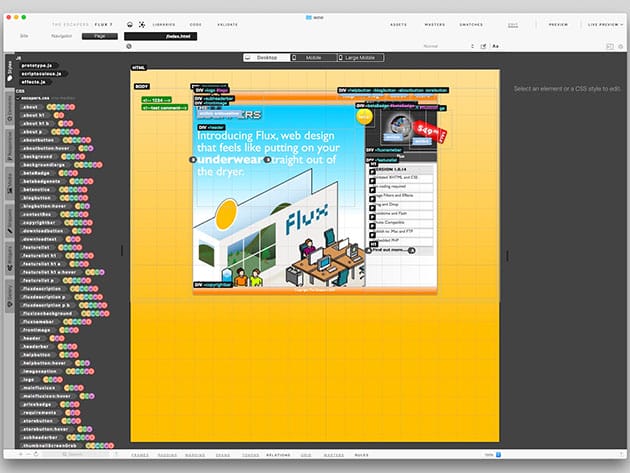The width and height of the screenshot is (630, 473).
Task: Click the round icon left of path bar
Action: tap(130, 46)
